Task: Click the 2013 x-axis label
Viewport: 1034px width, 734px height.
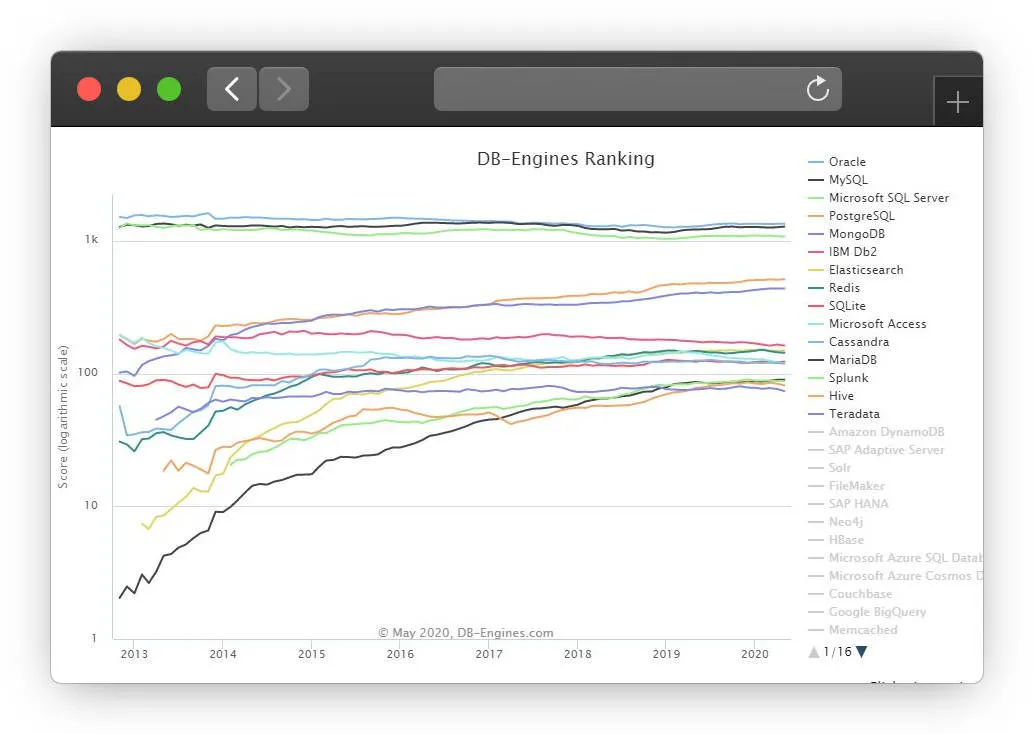Action: coord(135,654)
